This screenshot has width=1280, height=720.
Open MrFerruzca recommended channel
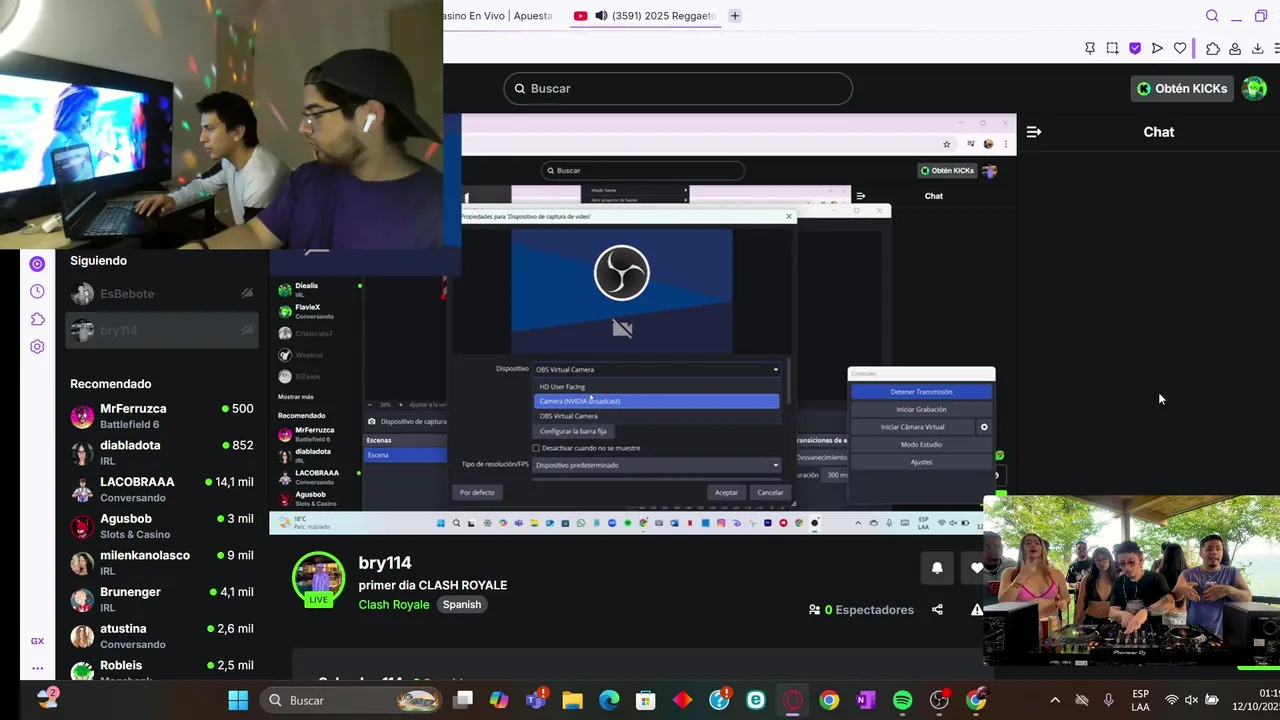tap(162, 416)
